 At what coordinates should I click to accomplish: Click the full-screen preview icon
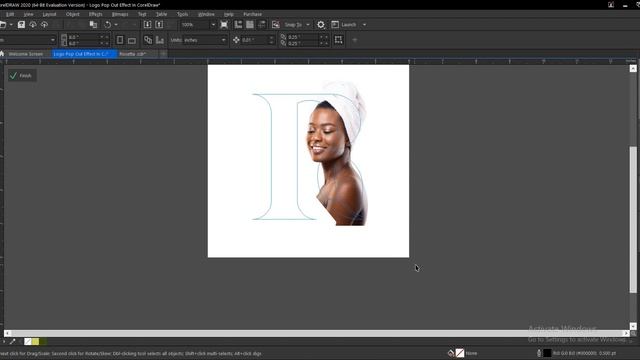point(224,25)
